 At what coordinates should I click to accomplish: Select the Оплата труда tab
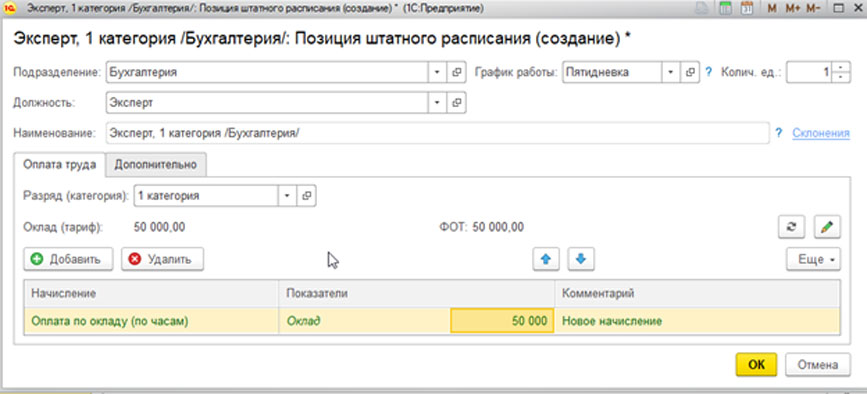[59, 165]
